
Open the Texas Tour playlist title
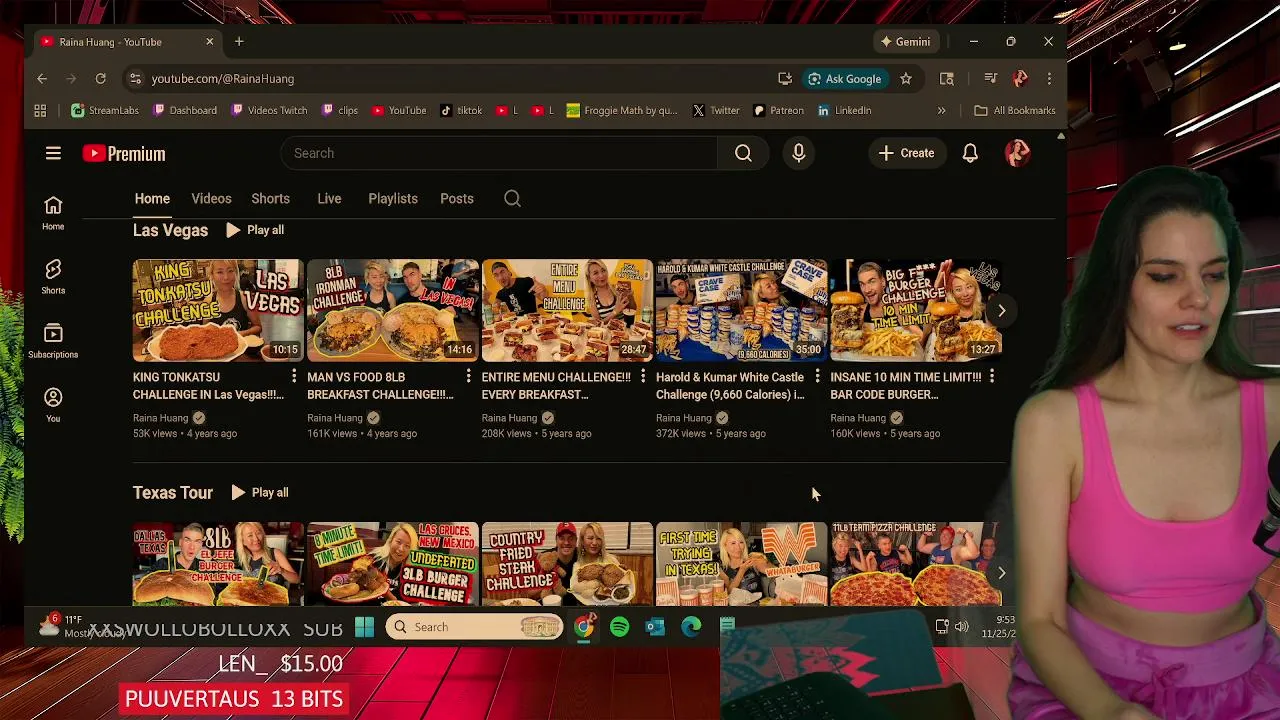pos(173,492)
